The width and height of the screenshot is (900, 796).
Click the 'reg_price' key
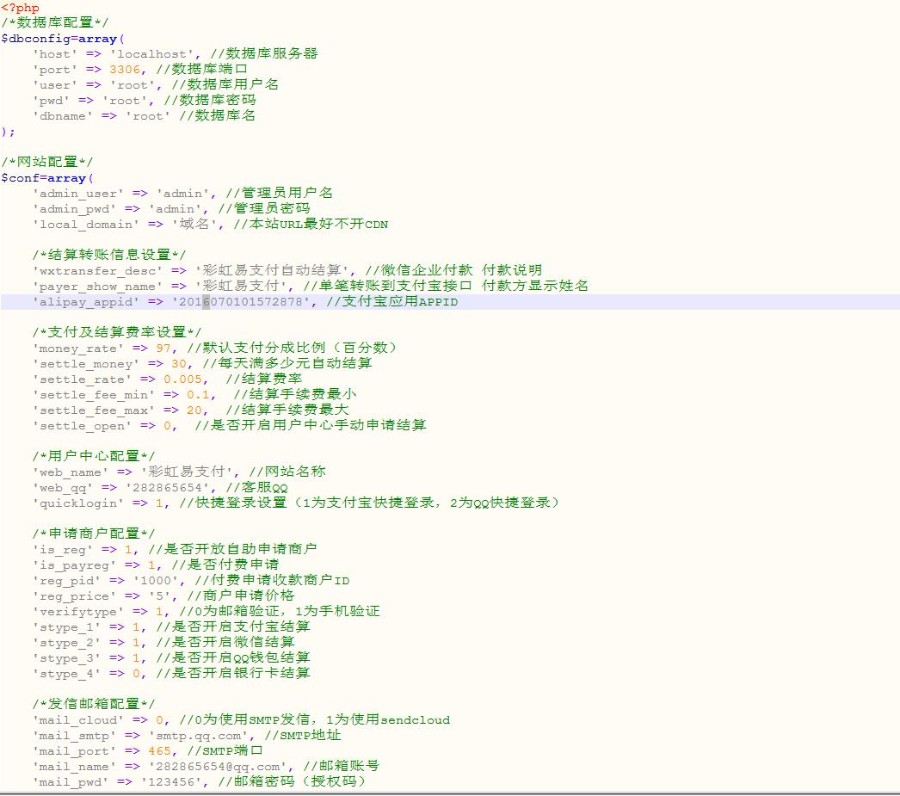point(74,596)
